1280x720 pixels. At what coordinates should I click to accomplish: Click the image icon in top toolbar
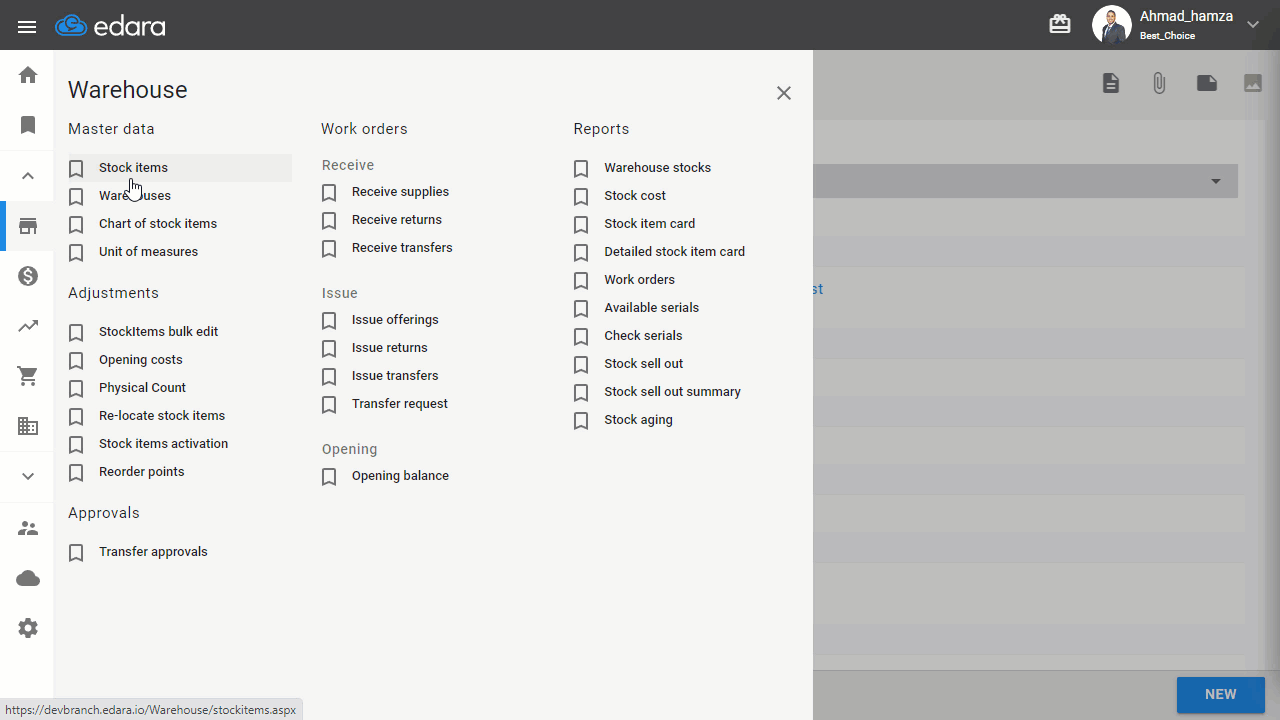[1253, 83]
